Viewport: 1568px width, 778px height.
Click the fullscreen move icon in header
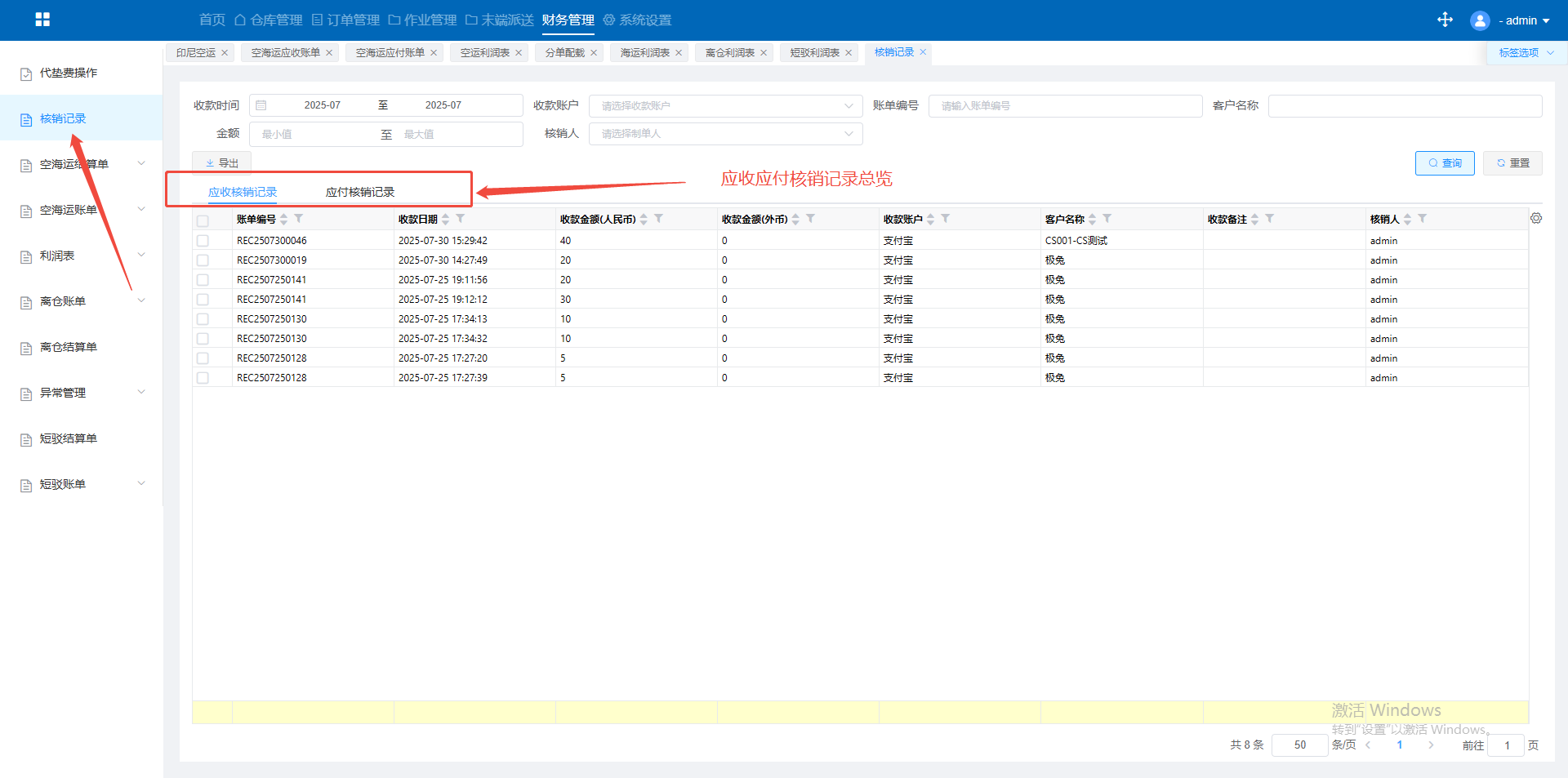click(x=1445, y=20)
